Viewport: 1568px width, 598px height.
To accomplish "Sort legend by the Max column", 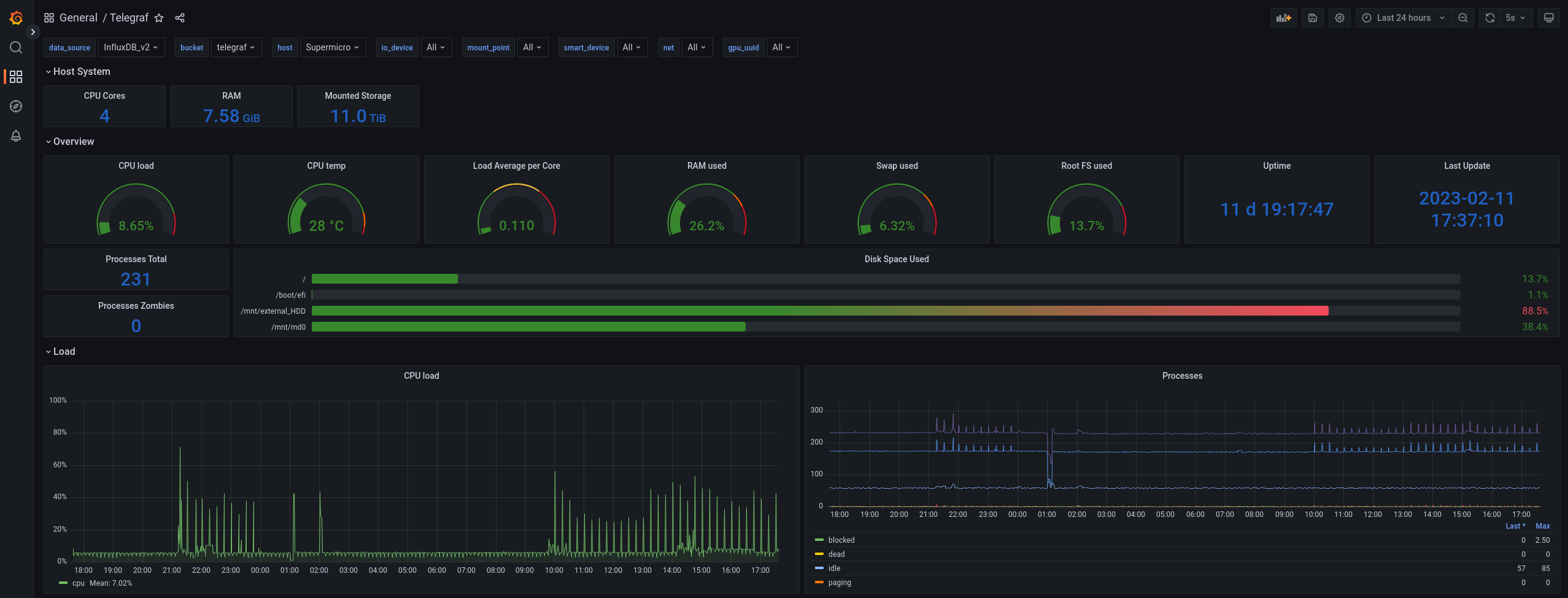I will point(1542,526).
